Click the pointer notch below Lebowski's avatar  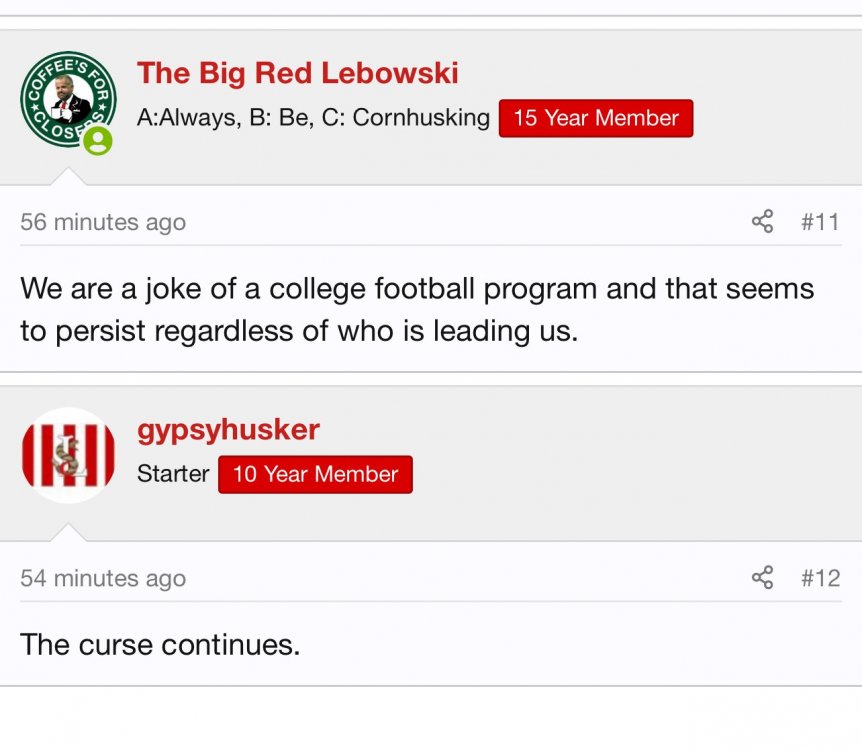coord(68,177)
